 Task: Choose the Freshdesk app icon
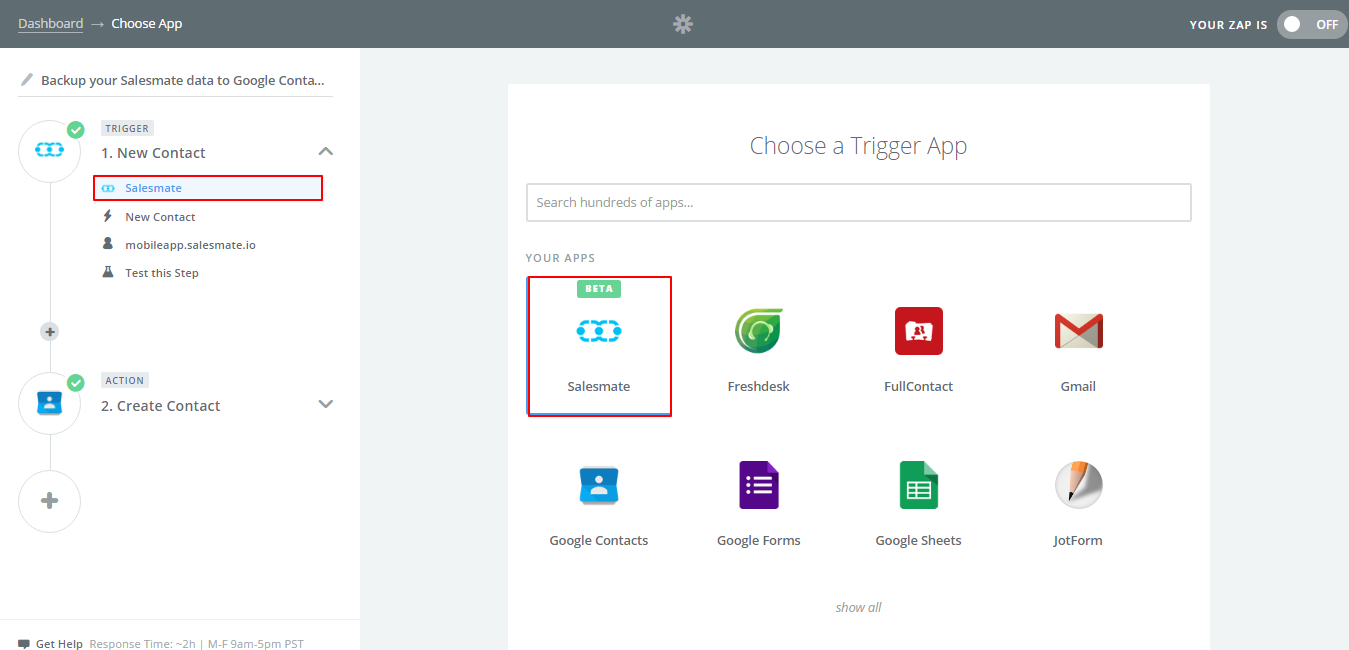pyautogui.click(x=759, y=330)
